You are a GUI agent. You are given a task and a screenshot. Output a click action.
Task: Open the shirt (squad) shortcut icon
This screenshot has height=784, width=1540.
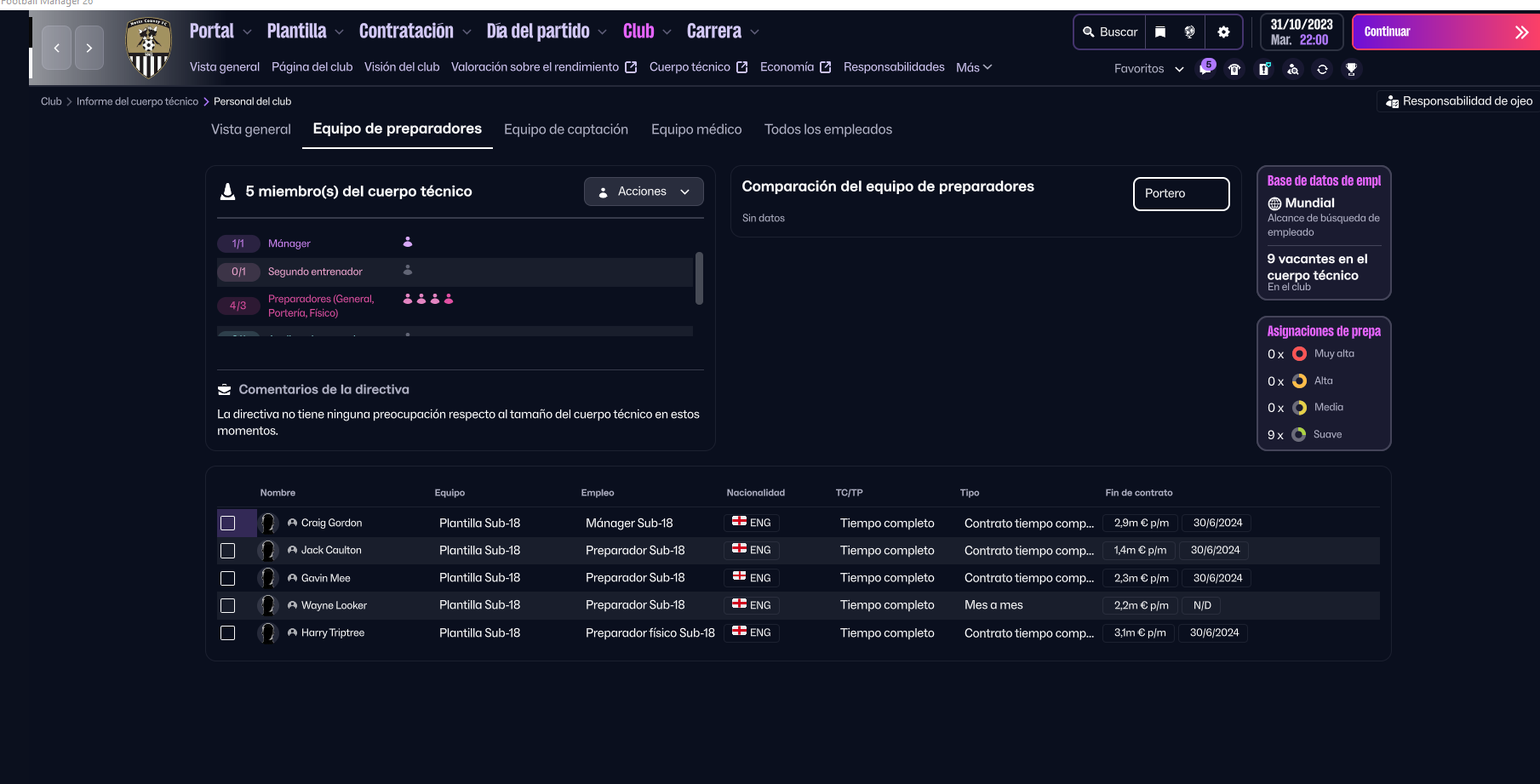pyautogui.click(x=1234, y=69)
